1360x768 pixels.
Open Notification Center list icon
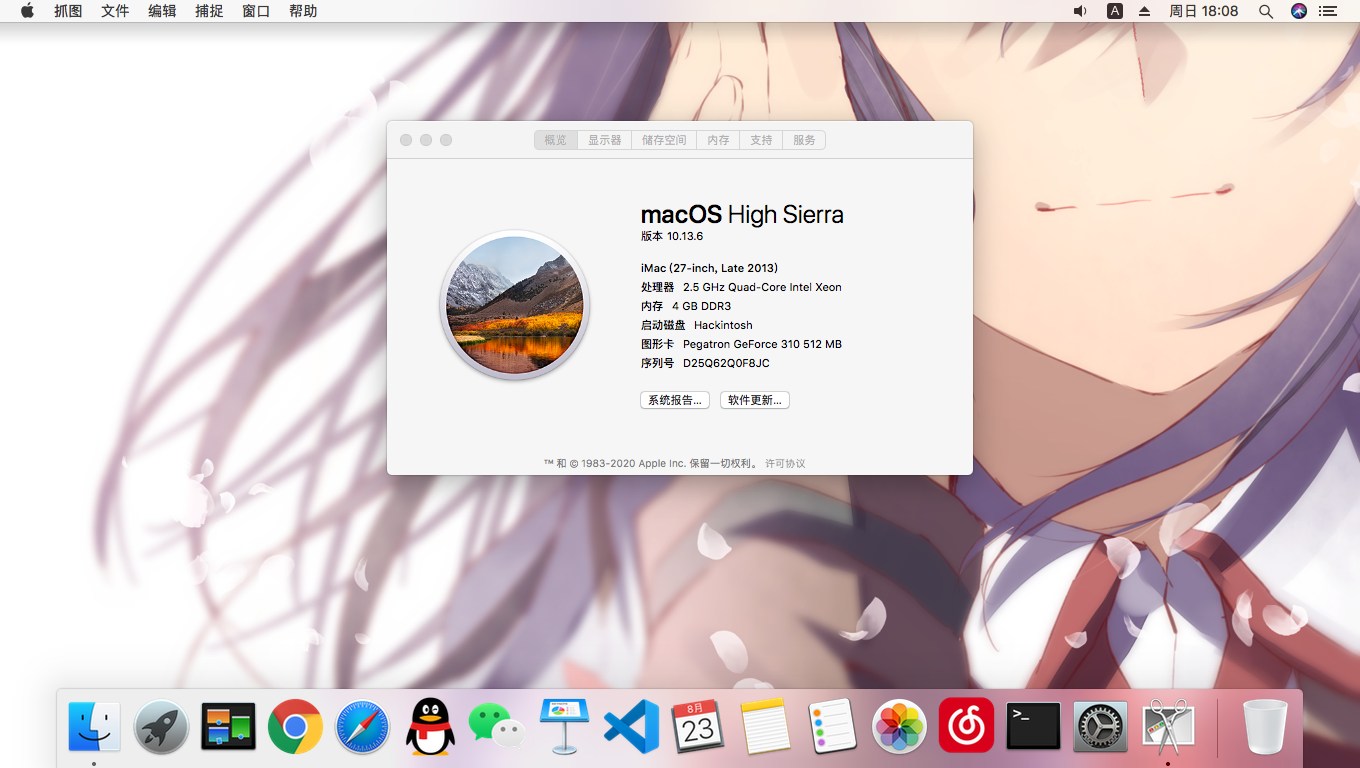[1328, 11]
